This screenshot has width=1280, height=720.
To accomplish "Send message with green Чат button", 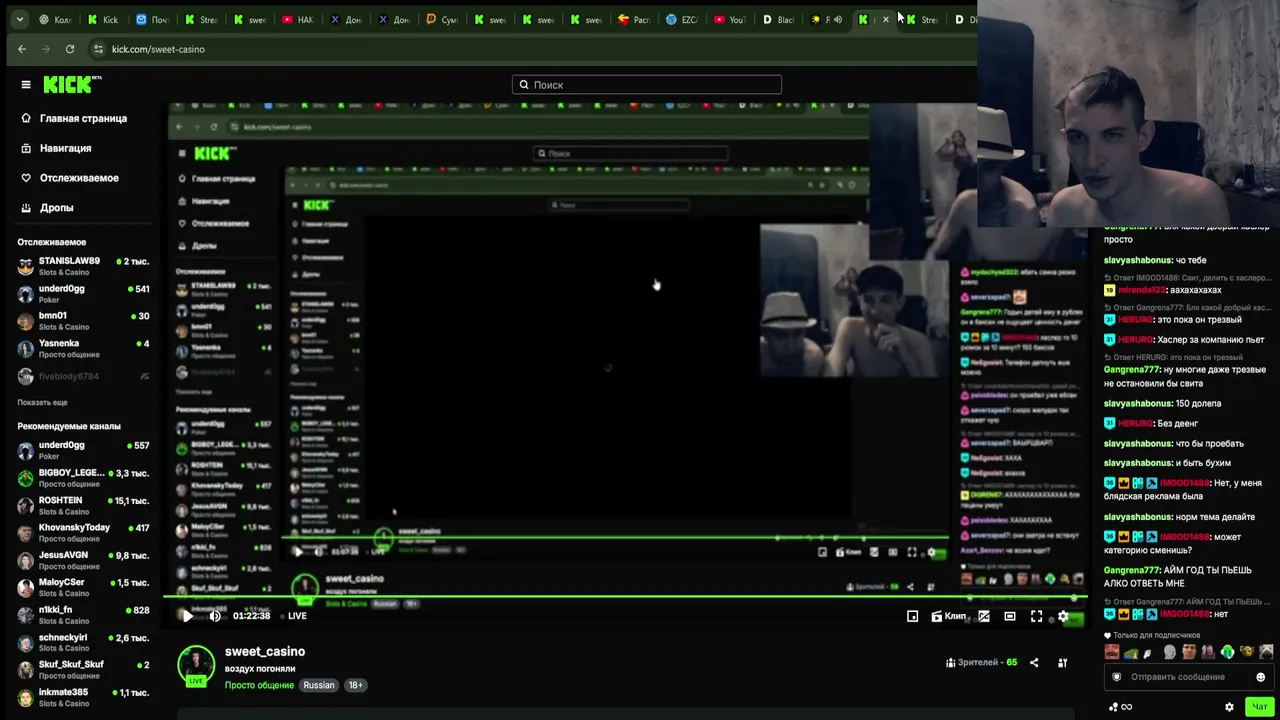I will (x=1259, y=707).
